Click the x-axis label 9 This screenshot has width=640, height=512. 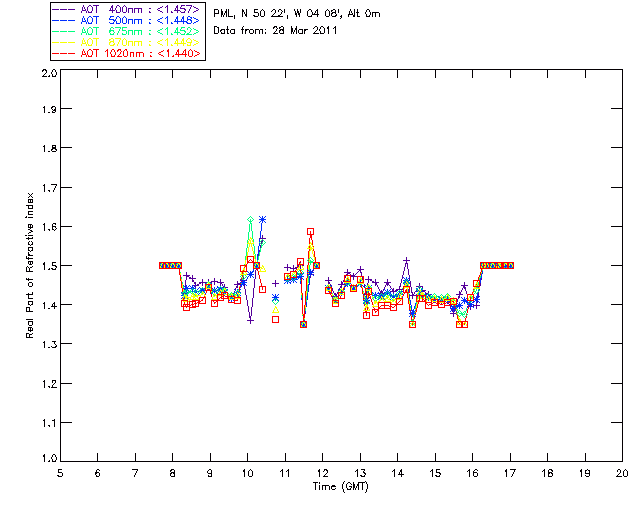[x=210, y=473]
